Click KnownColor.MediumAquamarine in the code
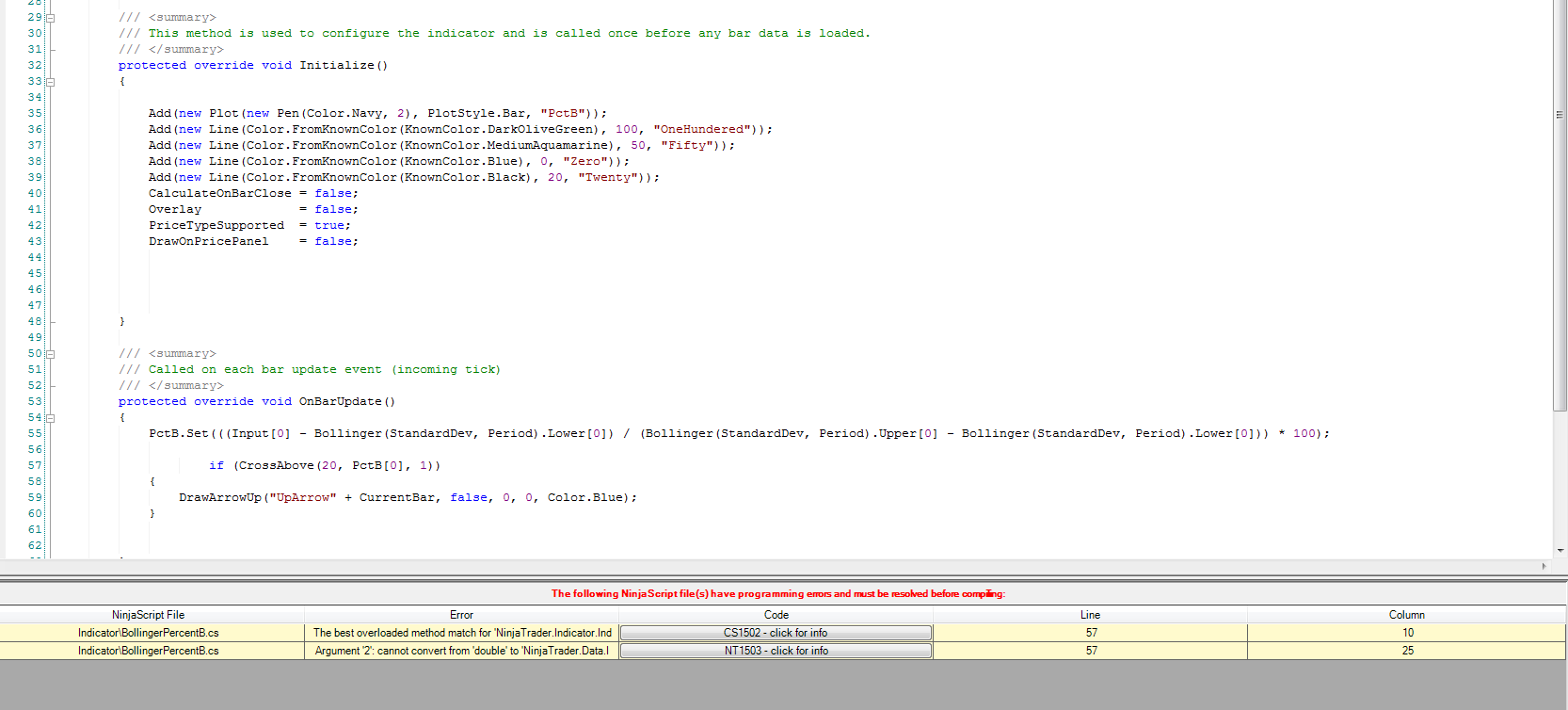The width and height of the screenshot is (1568, 710). 507,145
